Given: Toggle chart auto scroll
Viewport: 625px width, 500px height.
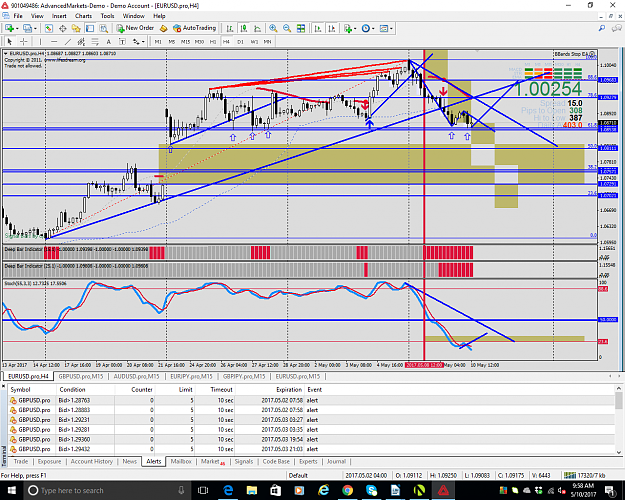Looking at the screenshot, I should (318, 28).
